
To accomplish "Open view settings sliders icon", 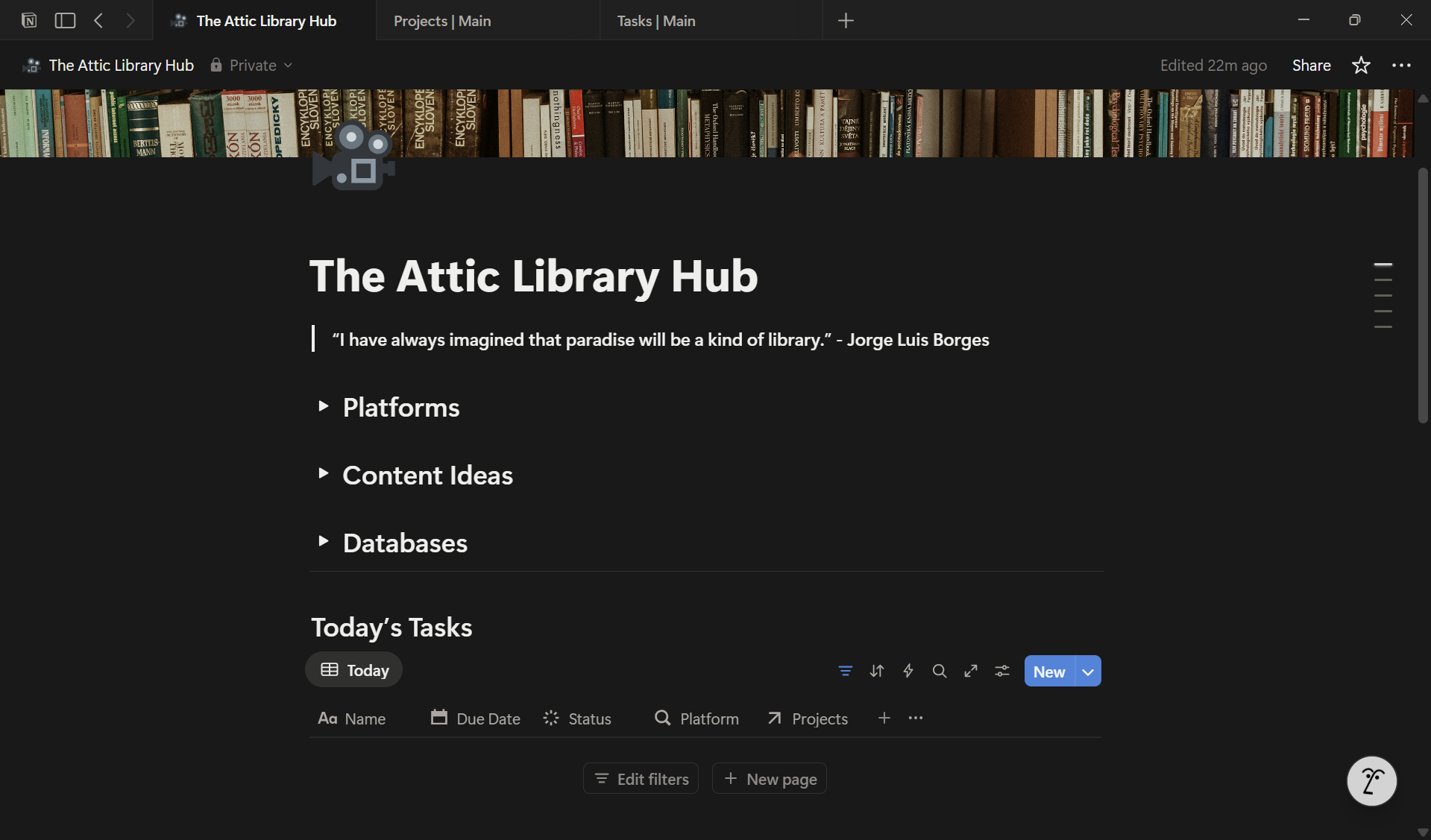I will tap(1001, 671).
